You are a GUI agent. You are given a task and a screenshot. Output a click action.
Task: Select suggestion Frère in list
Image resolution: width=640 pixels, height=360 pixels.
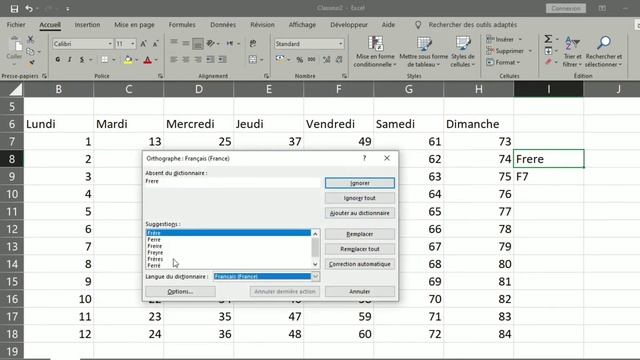(229, 233)
